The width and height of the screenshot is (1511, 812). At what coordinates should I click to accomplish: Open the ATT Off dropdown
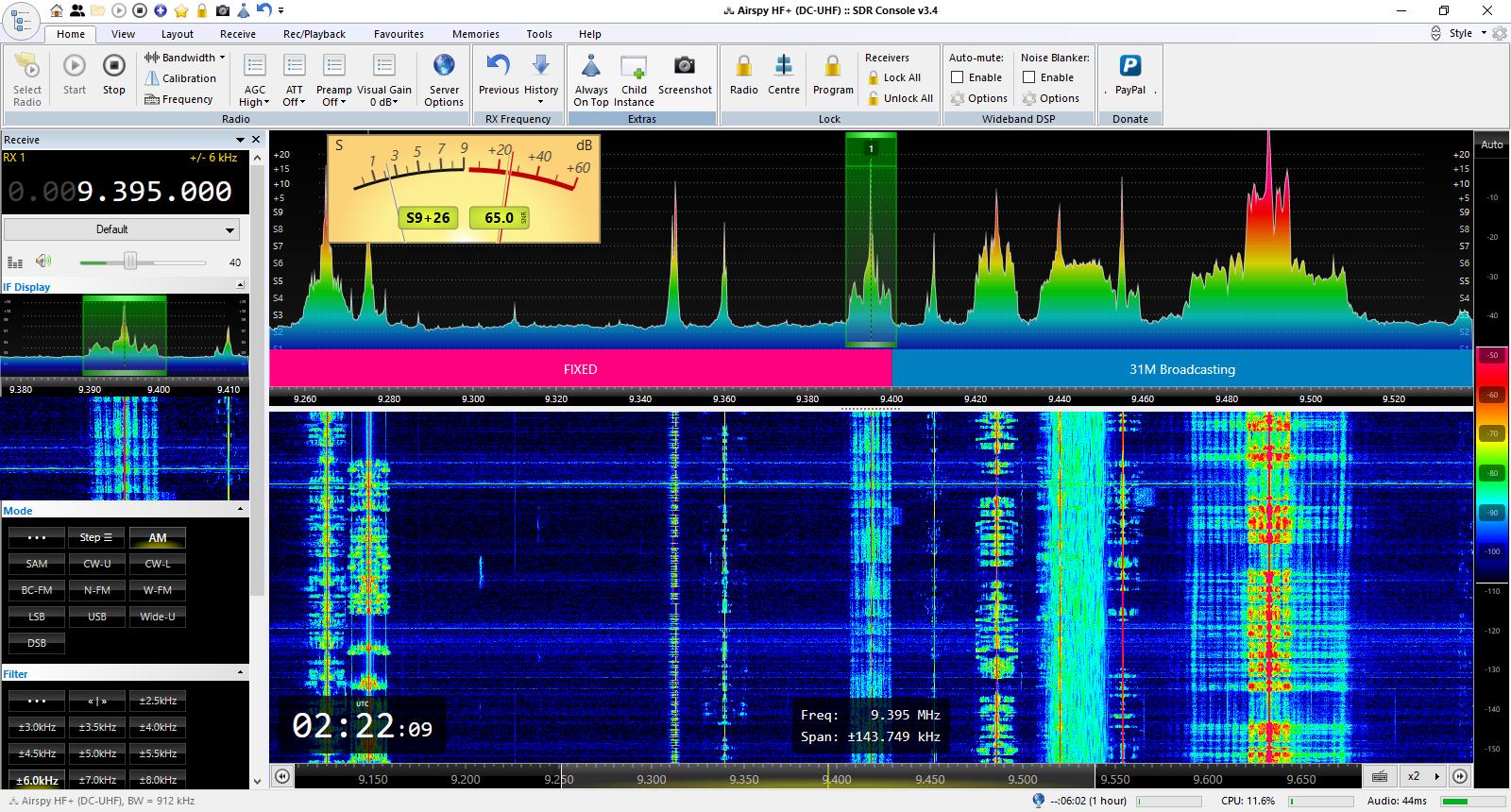[x=295, y=79]
